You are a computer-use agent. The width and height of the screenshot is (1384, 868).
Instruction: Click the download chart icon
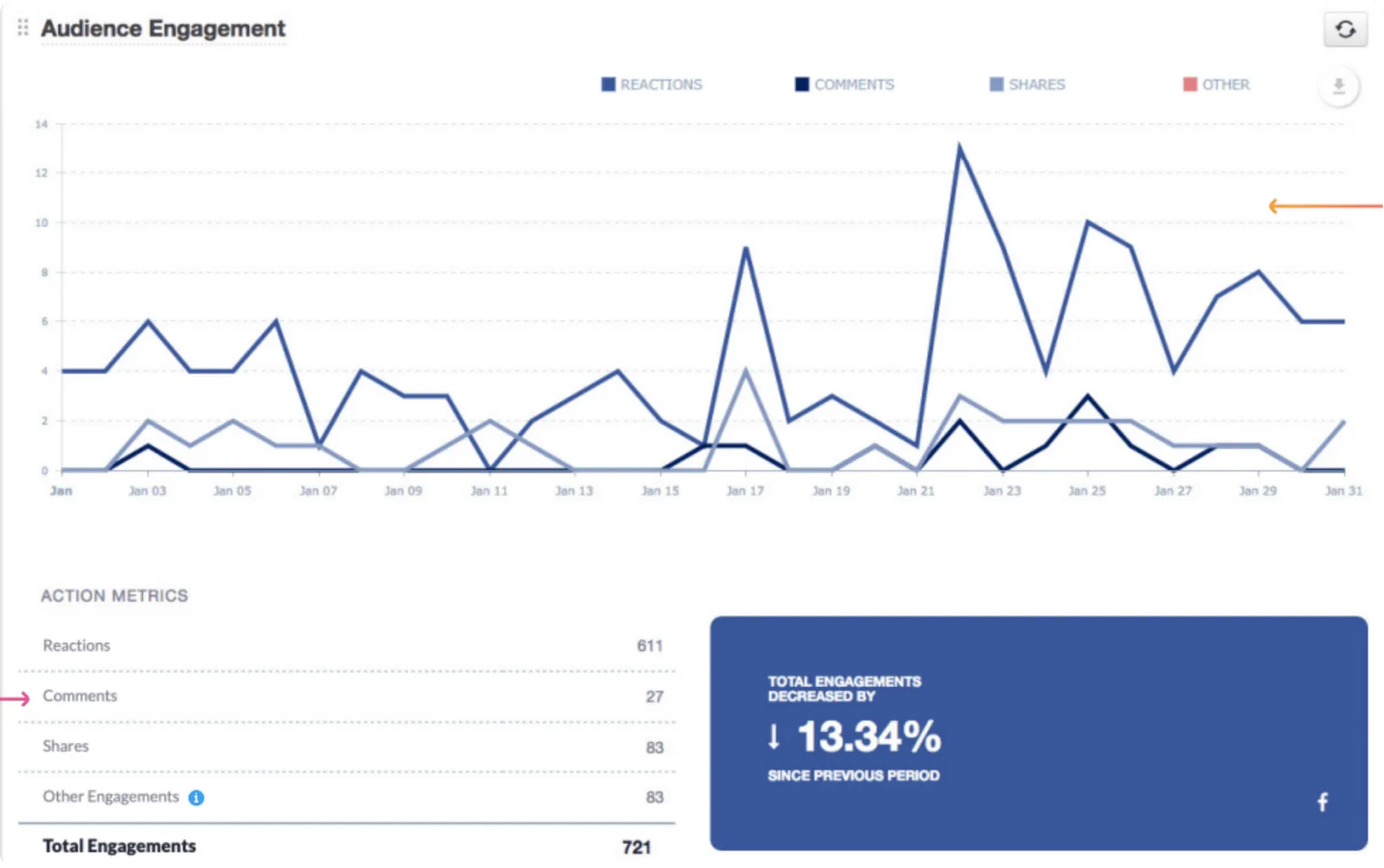(x=1338, y=86)
